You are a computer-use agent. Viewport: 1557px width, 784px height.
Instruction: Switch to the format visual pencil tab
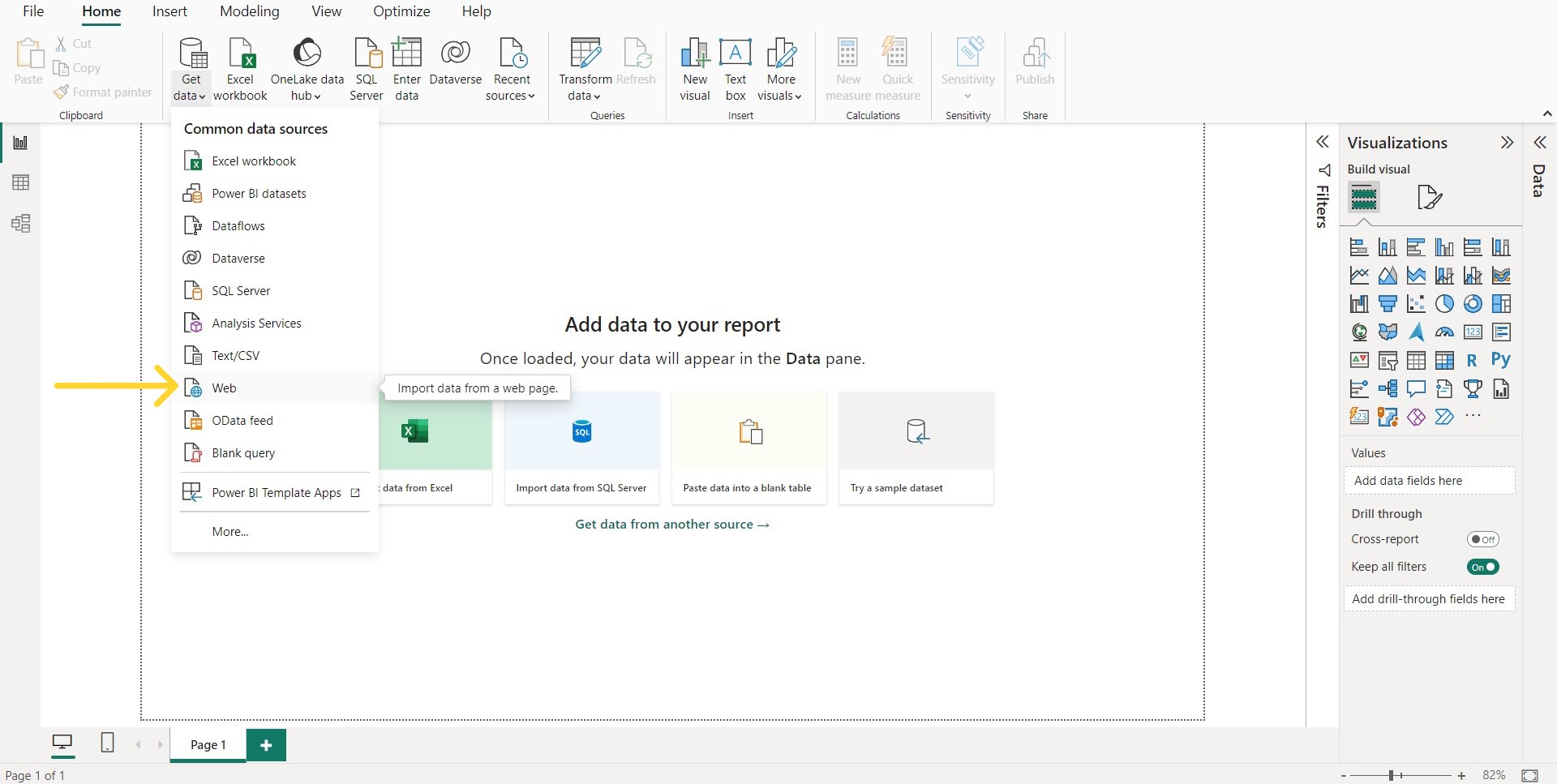pos(1429,197)
